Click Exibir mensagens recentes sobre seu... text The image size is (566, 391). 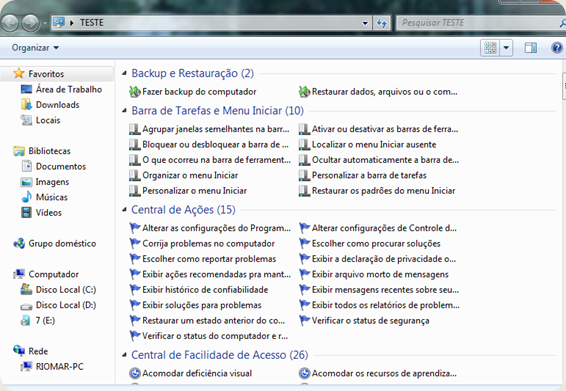click(x=385, y=290)
